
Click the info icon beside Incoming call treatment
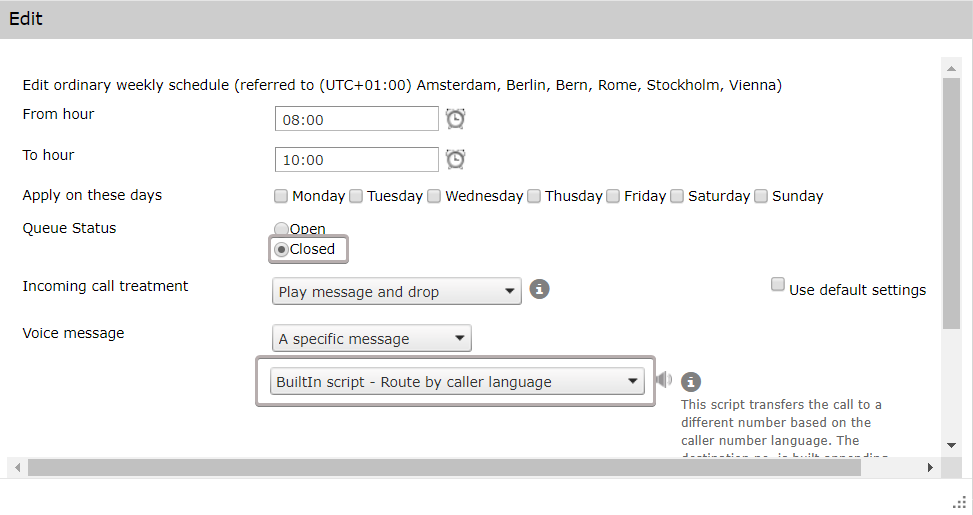539,290
